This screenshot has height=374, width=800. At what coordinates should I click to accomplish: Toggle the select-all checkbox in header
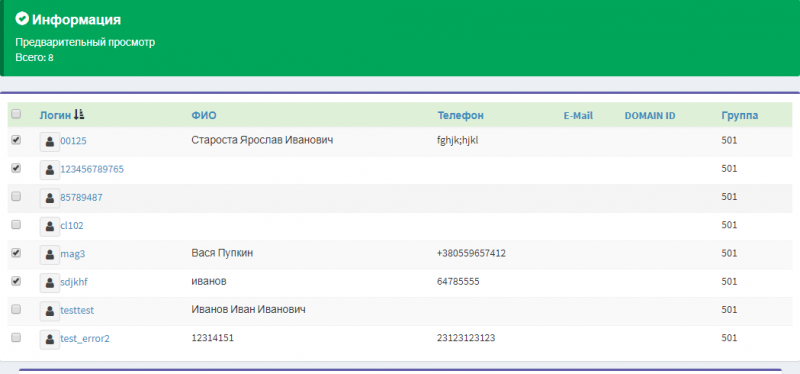pyautogui.click(x=16, y=114)
